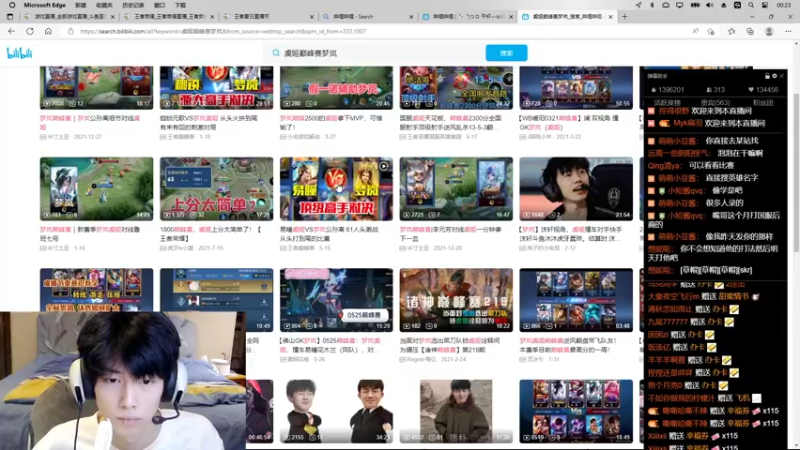Open the video thumbnail with 29:51 duration

(216, 87)
